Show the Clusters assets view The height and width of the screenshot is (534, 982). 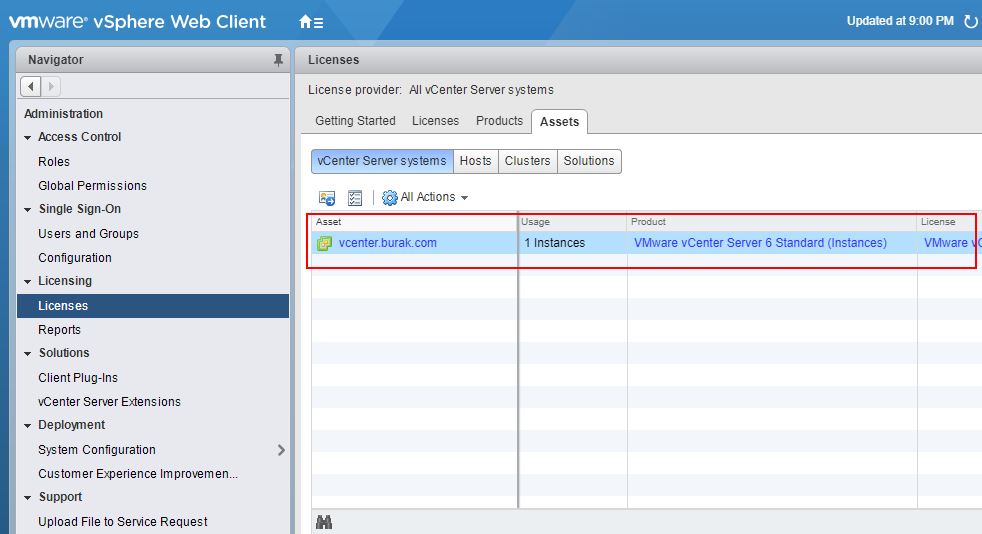pyautogui.click(x=527, y=161)
